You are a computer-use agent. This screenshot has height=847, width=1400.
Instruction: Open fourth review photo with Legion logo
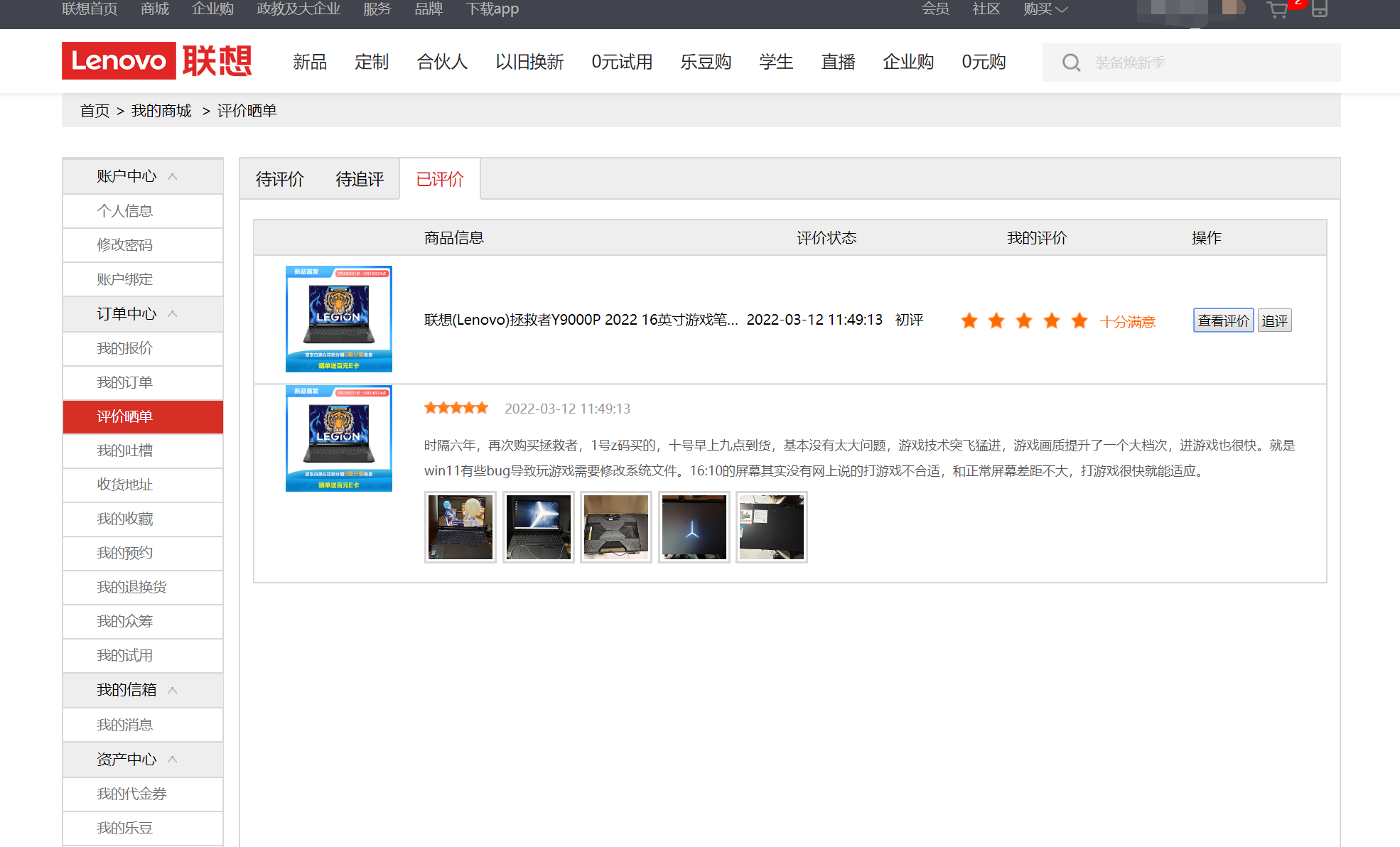click(x=694, y=527)
